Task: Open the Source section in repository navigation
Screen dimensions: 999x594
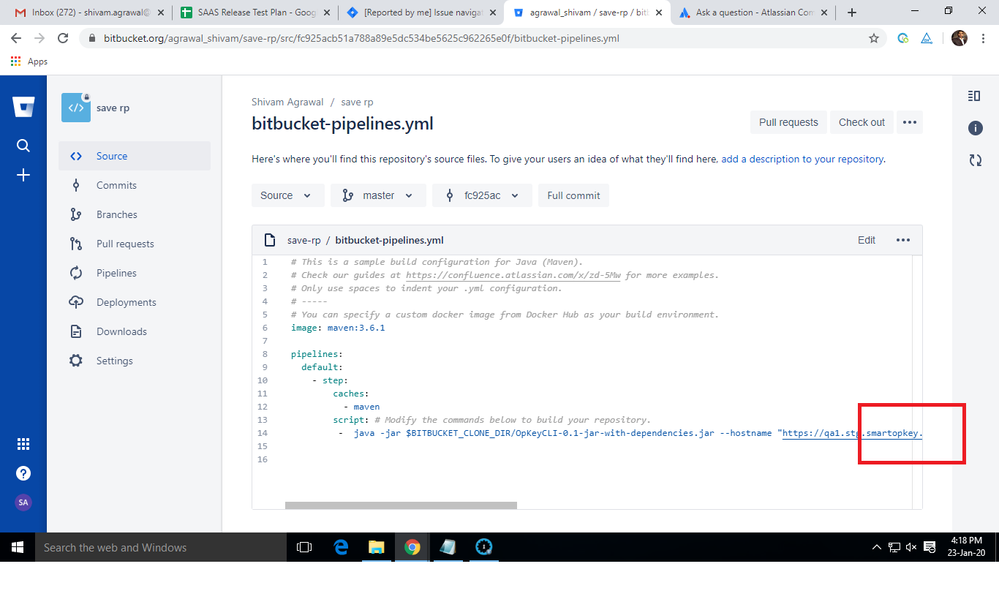Action: [134, 156]
